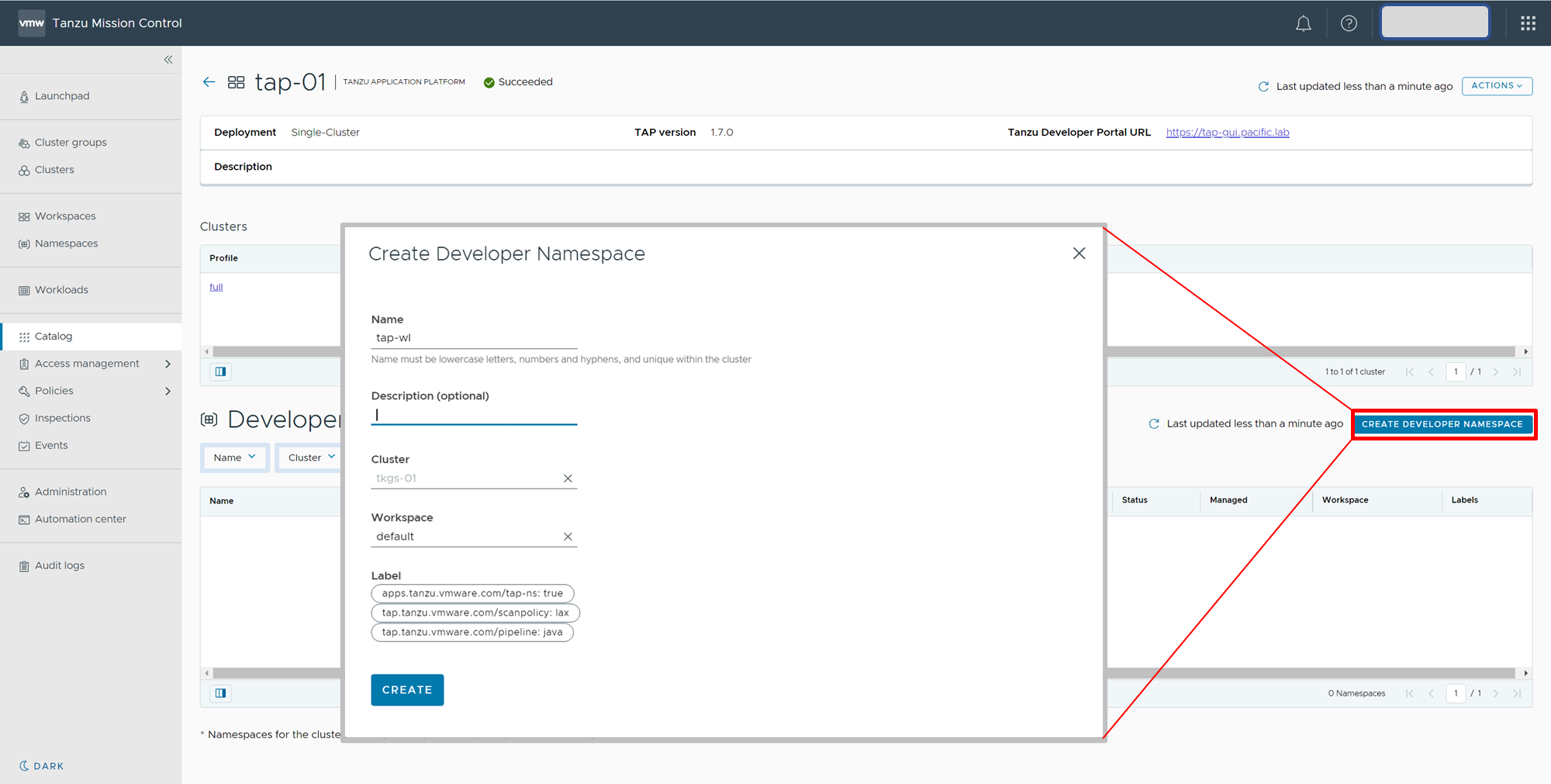Toggle column visibility in namespaces table
This screenshot has width=1551, height=784.
[x=221, y=693]
